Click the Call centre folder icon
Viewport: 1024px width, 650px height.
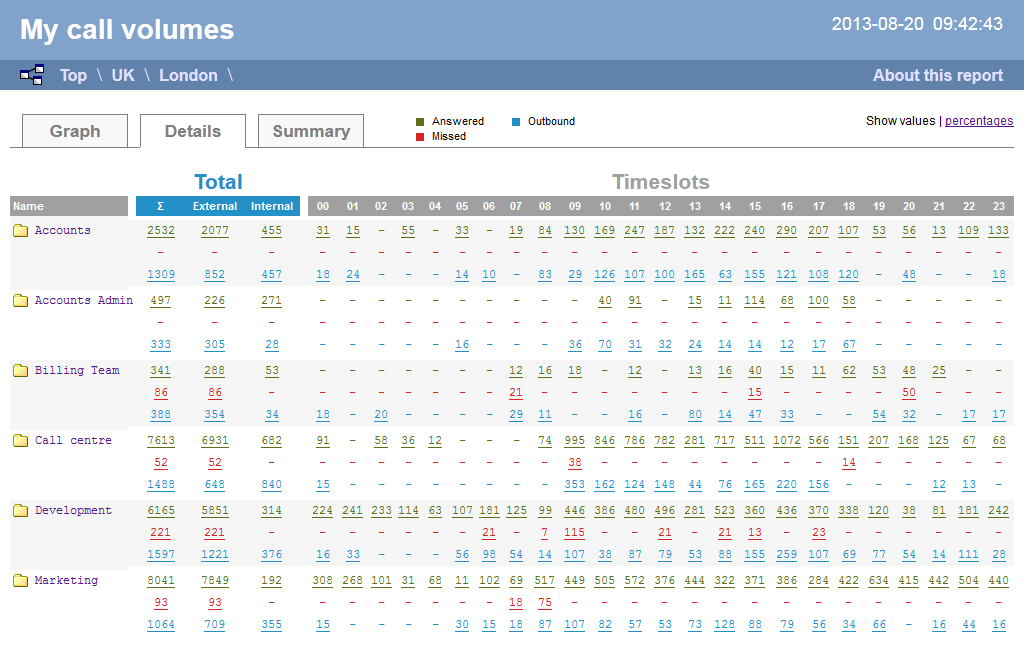[x=20, y=441]
